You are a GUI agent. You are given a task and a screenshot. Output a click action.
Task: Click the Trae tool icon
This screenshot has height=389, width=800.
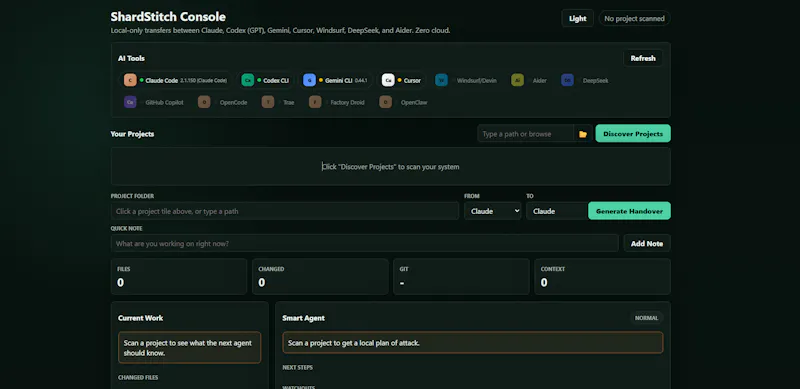268,102
